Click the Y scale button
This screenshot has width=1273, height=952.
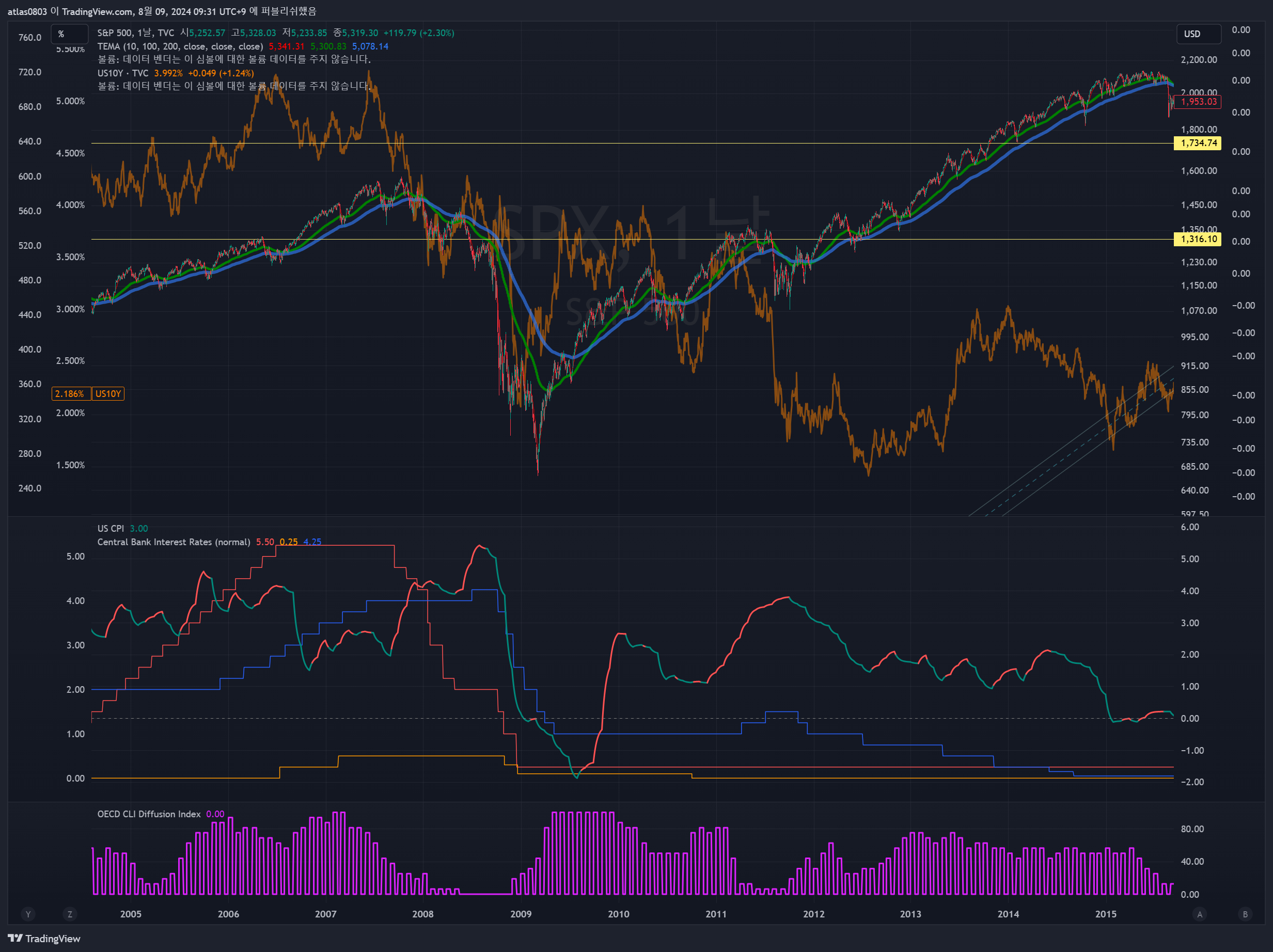(27, 914)
